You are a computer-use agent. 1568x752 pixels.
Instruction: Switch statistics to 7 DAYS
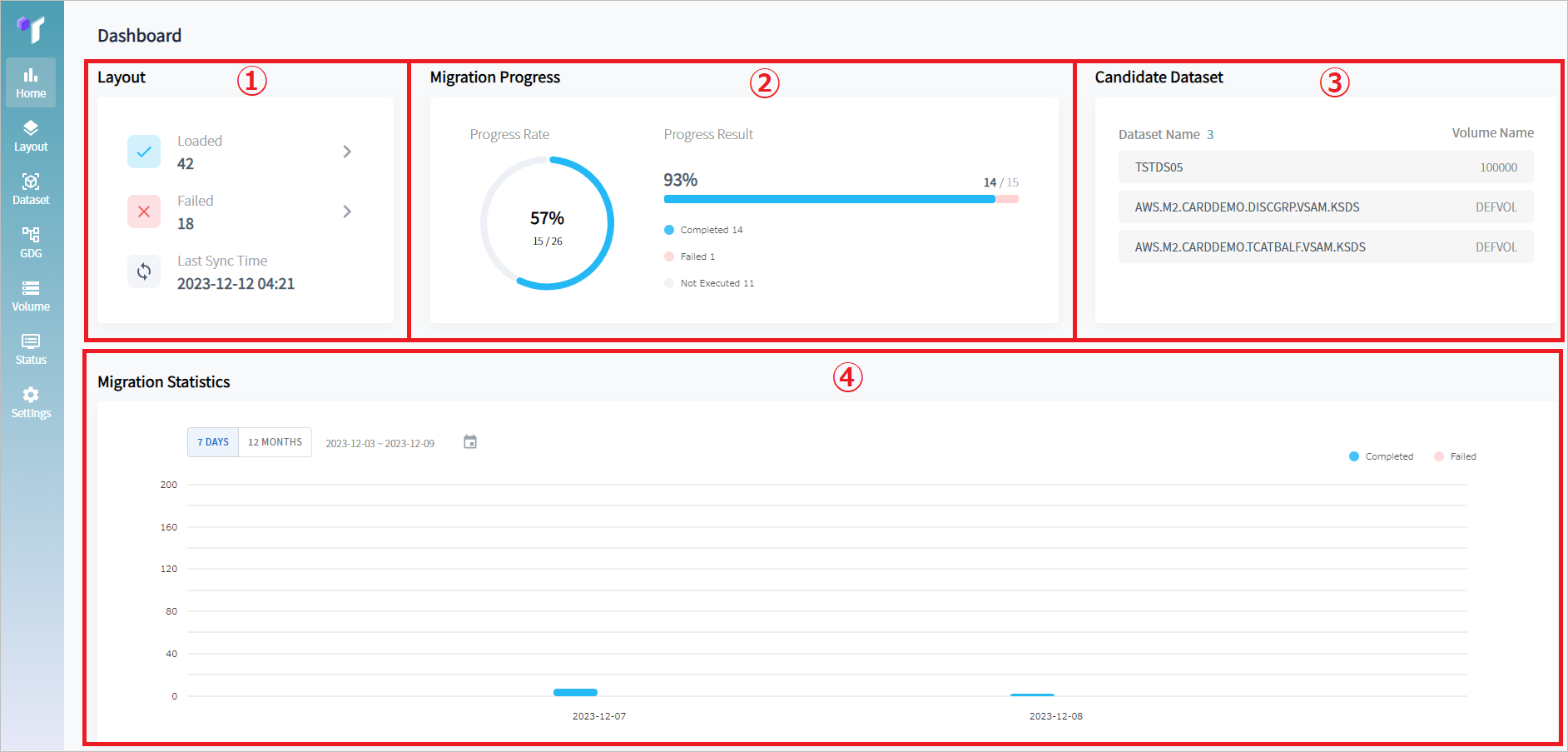(213, 442)
